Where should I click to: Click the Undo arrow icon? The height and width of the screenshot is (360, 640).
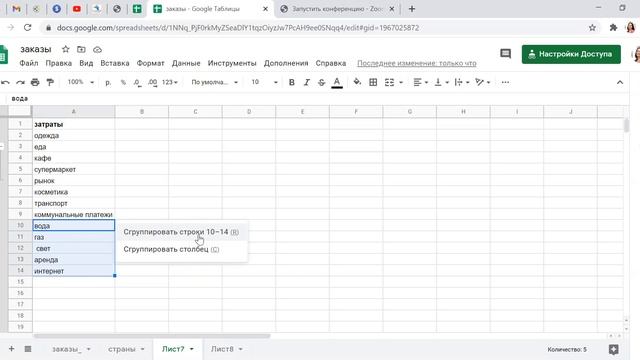tap(5, 82)
